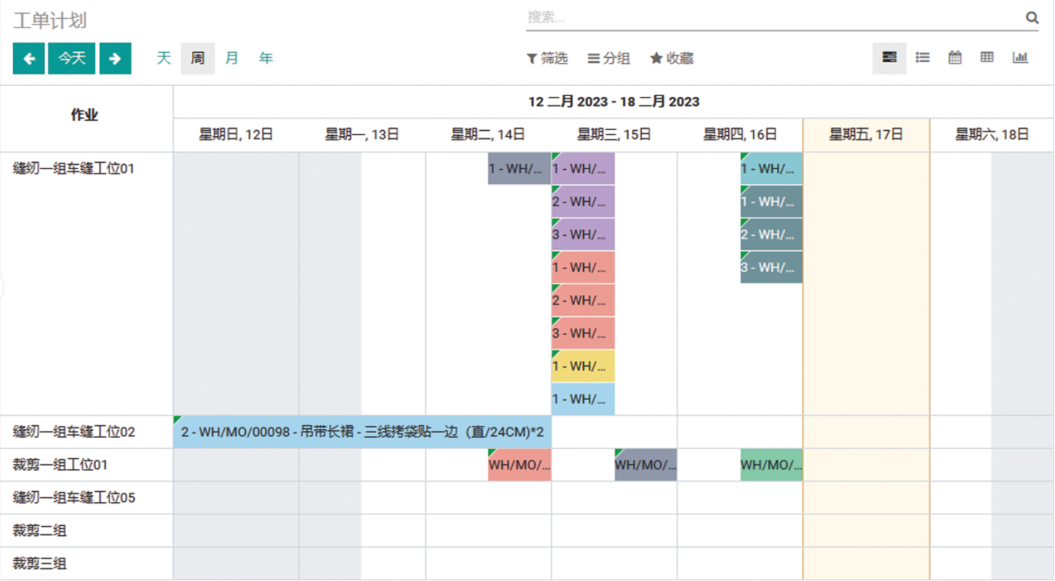Image resolution: width=1055 pixels, height=581 pixels.
Task: Switch scale to 年 (year)
Action: [x=266, y=59]
